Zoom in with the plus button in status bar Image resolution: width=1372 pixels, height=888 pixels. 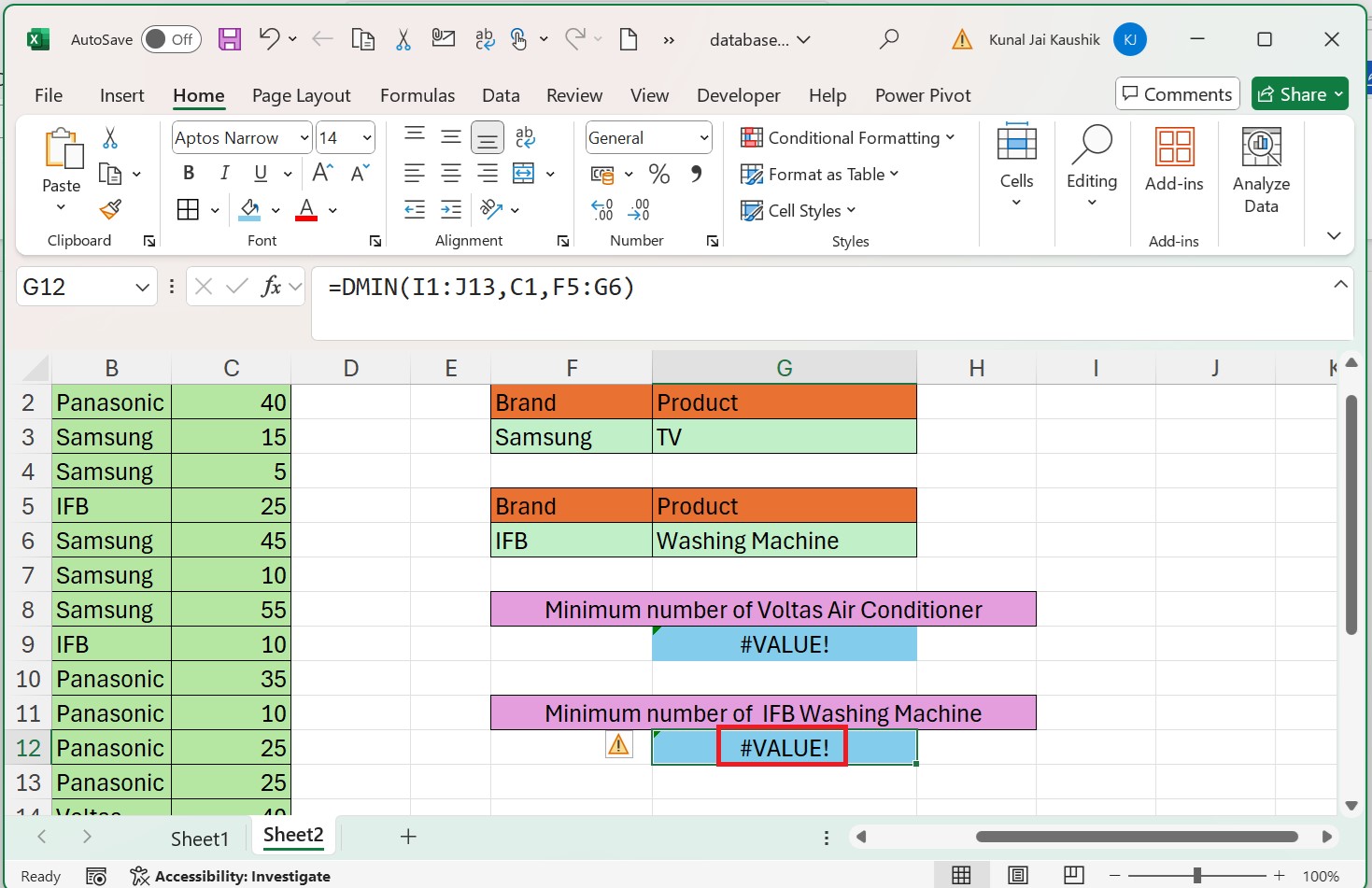[x=1280, y=876]
